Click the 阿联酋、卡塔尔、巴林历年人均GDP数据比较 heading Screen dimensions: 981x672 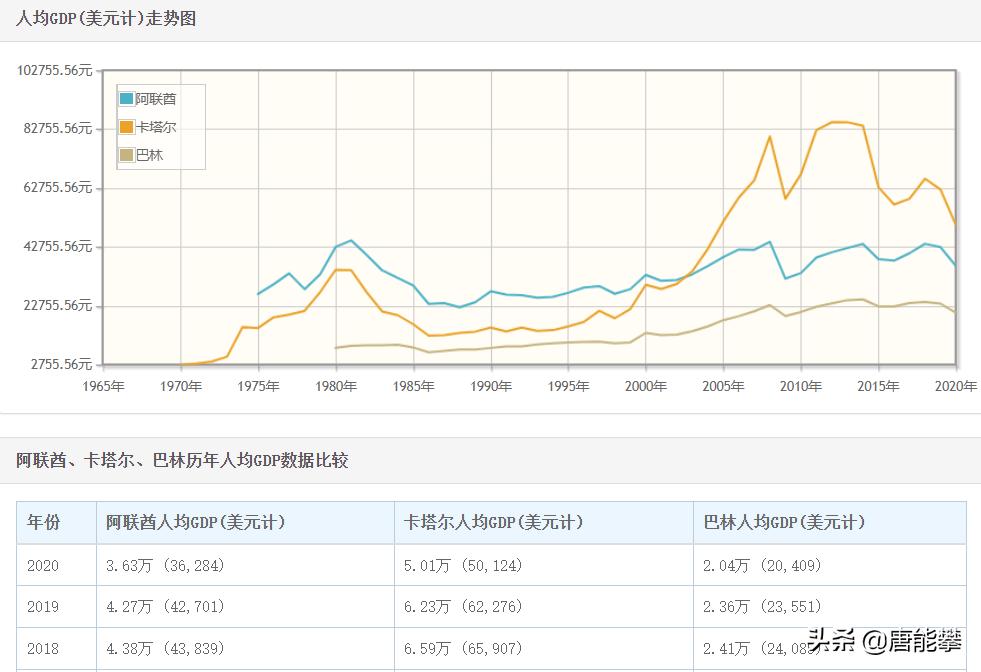pyautogui.click(x=183, y=461)
